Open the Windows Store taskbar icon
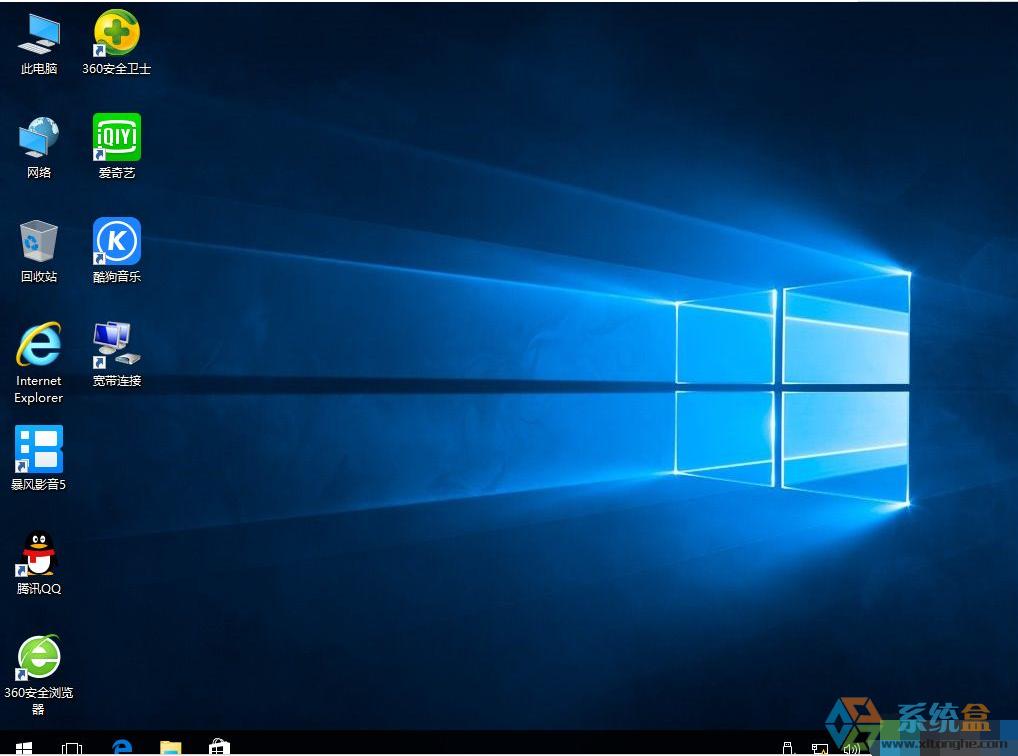The image size is (1018, 756). tap(219, 747)
